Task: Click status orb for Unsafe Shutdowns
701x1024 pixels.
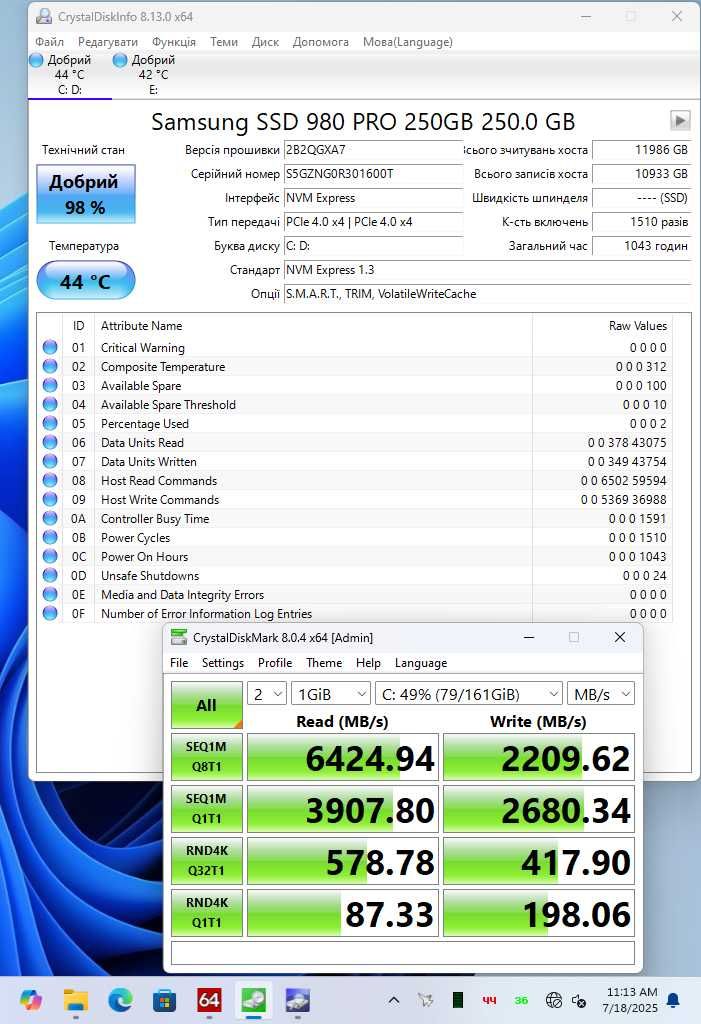Action: tap(50, 575)
